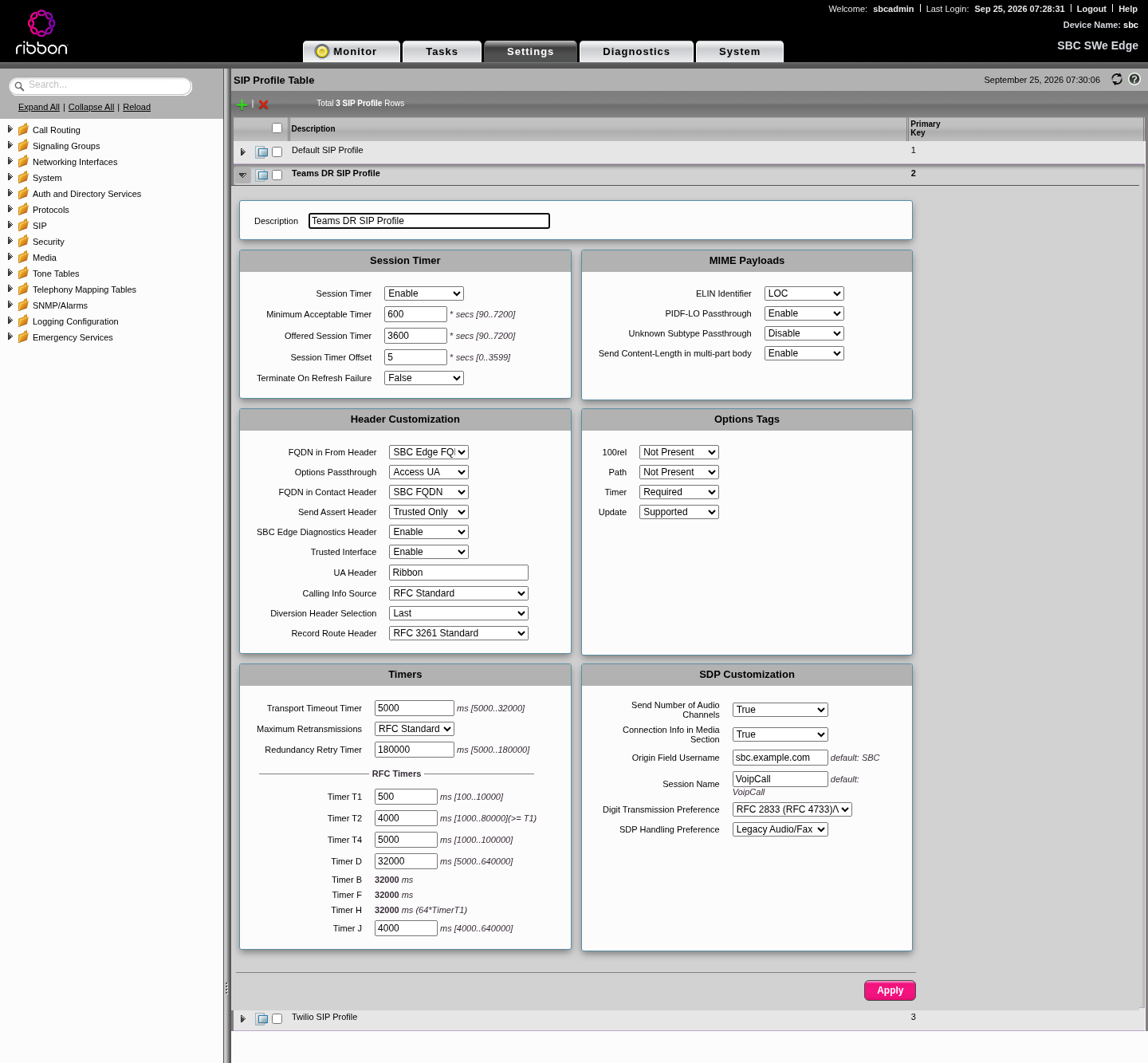The image size is (1148, 1063).
Task: Click the Tone Tables folder icon
Action: point(23,273)
